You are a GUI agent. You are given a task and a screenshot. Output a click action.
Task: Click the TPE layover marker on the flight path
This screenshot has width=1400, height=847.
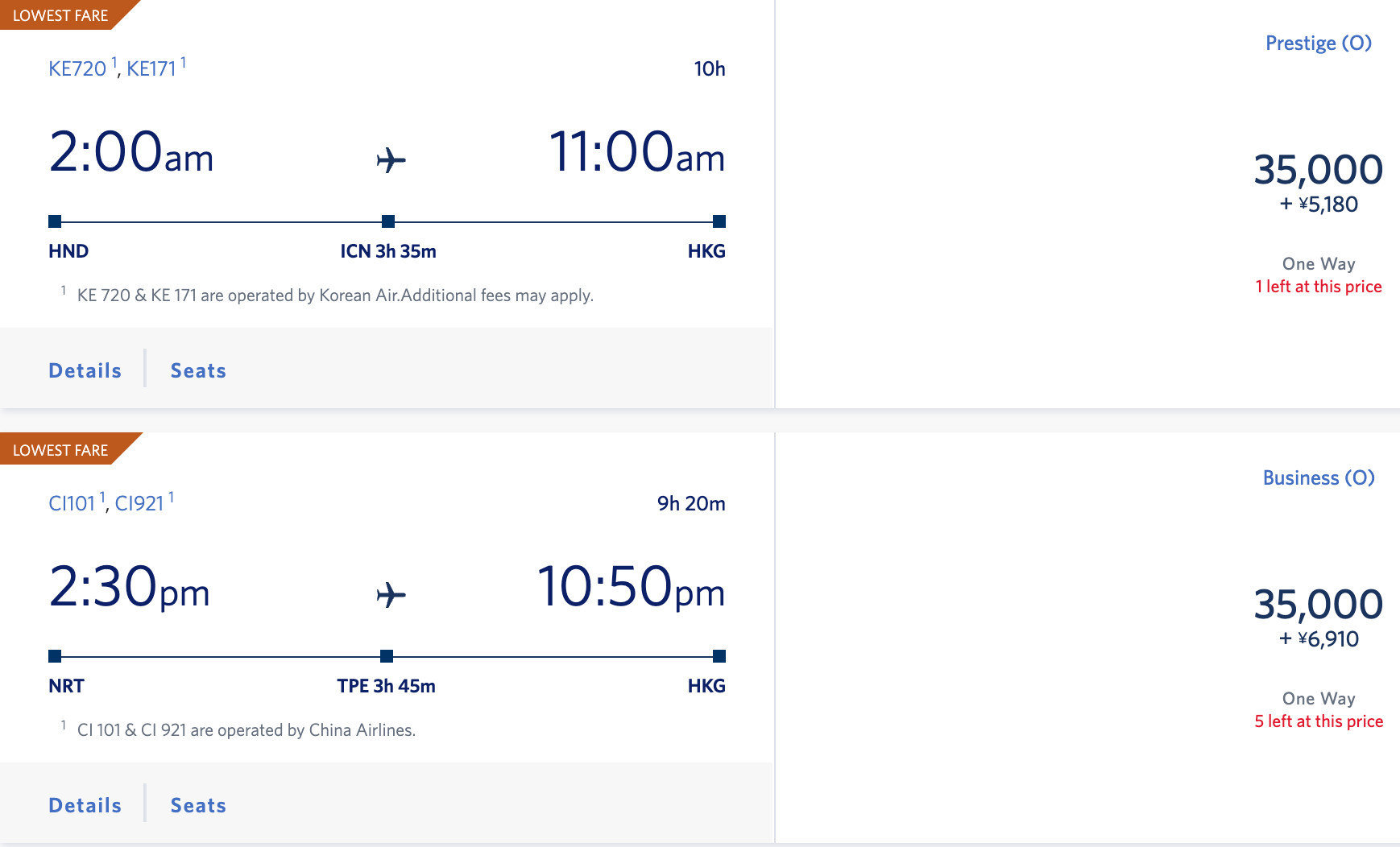(389, 656)
